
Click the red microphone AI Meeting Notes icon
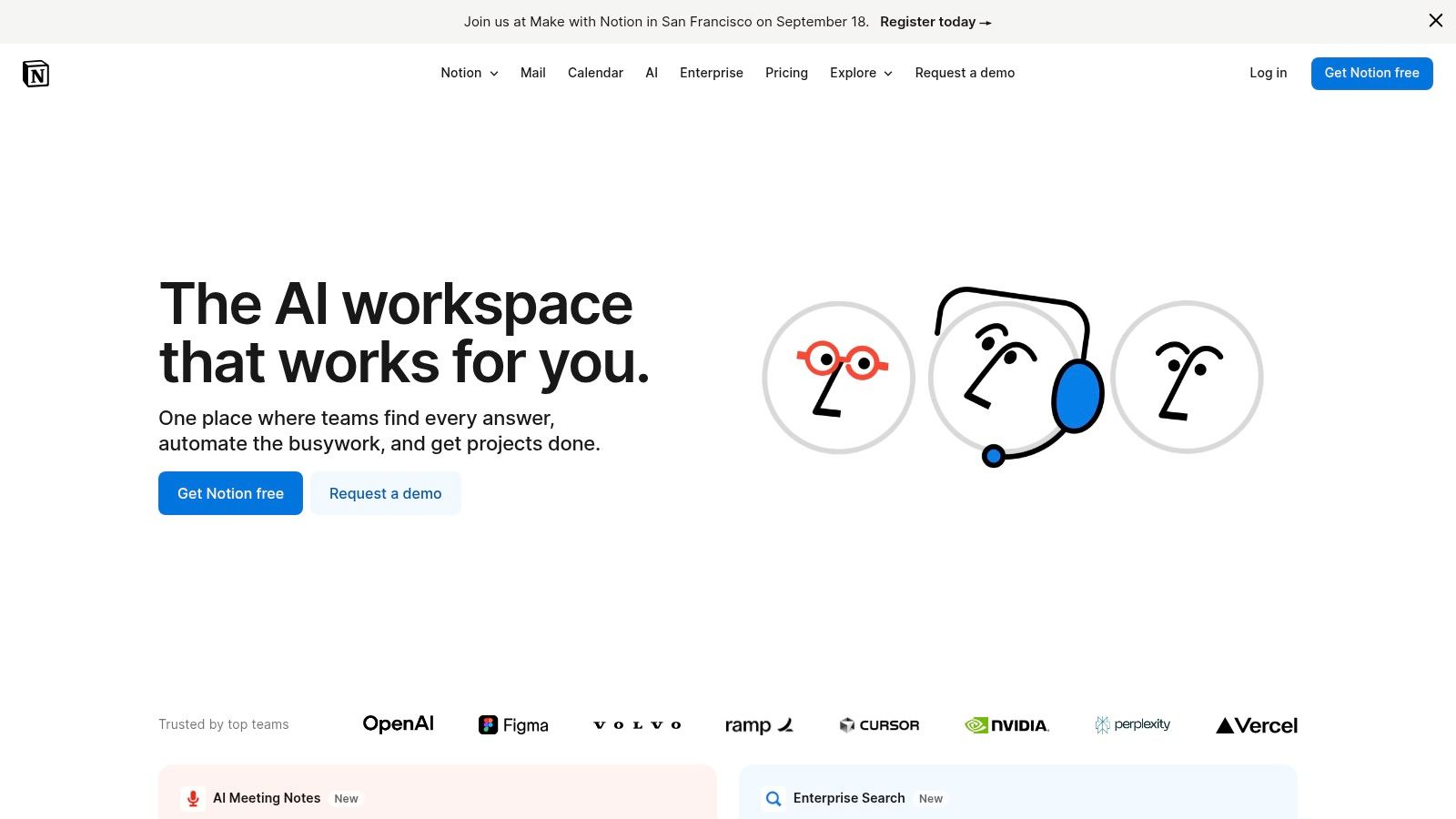pos(193,798)
